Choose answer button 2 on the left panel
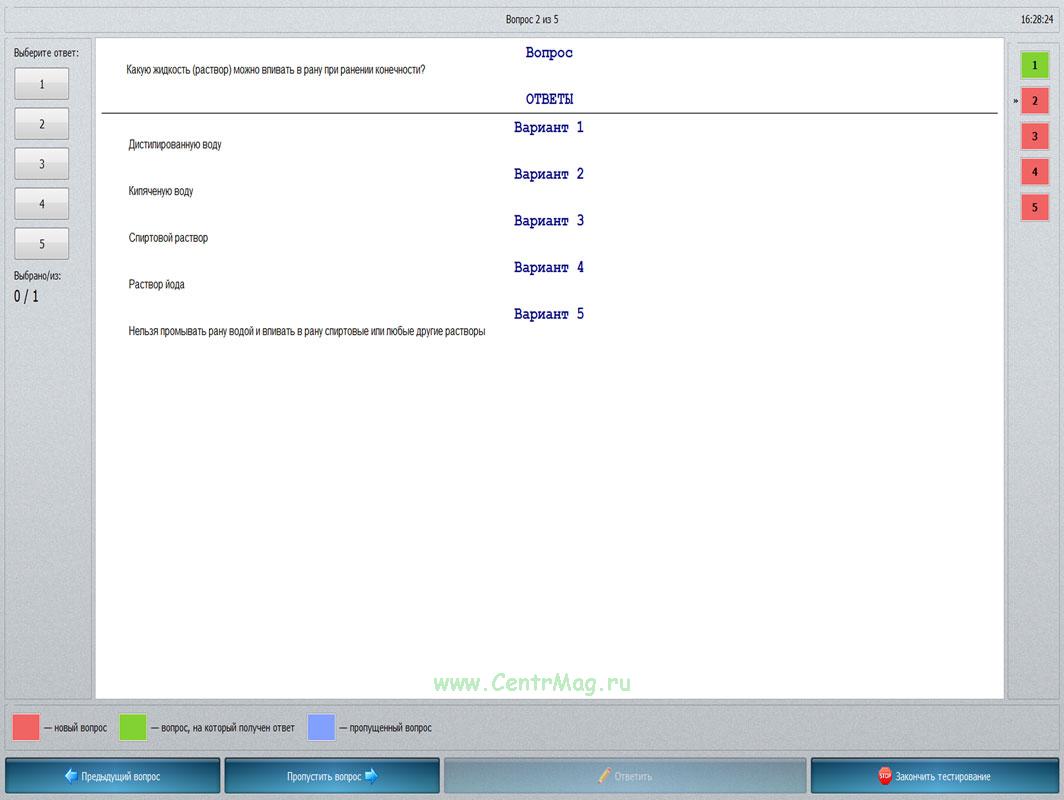 pyautogui.click(x=42, y=124)
